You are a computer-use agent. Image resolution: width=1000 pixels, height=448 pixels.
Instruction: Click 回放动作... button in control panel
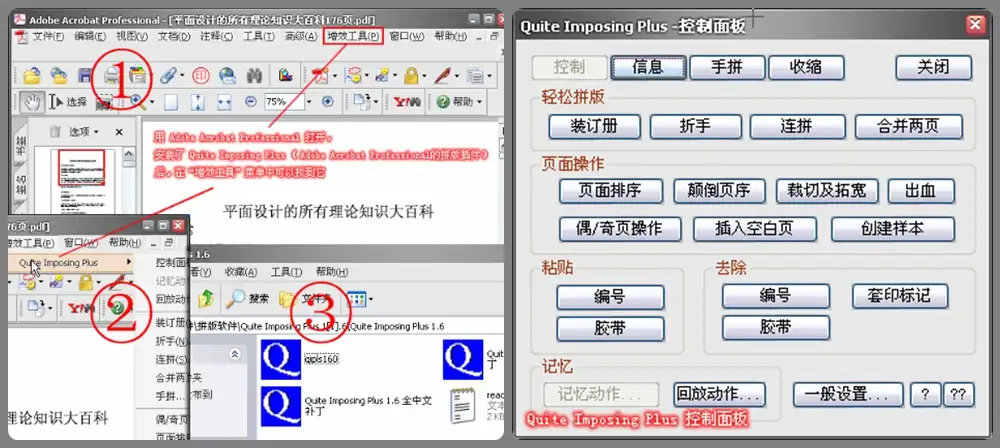[719, 394]
